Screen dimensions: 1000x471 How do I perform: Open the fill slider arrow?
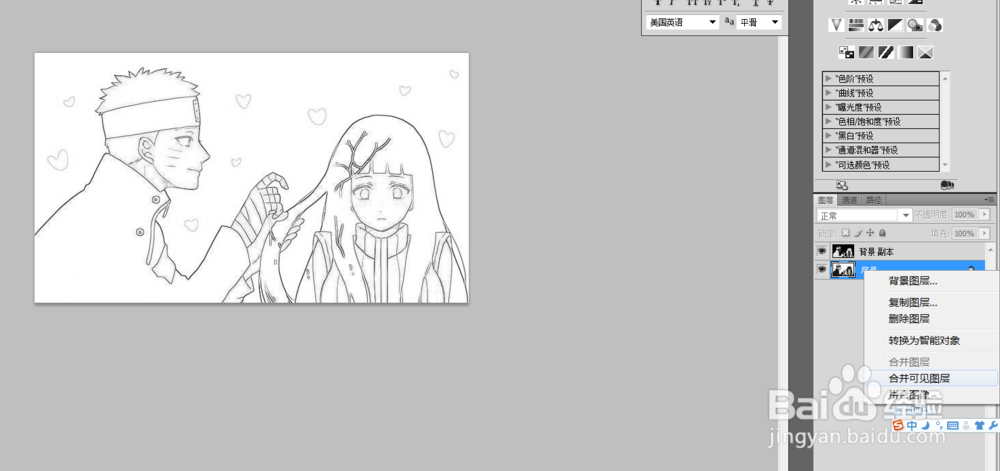(x=984, y=233)
